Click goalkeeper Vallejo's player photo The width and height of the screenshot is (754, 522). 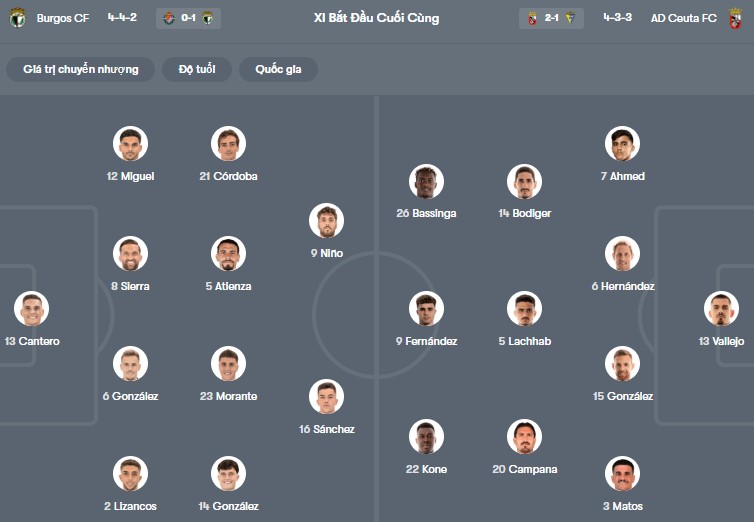[721, 309]
